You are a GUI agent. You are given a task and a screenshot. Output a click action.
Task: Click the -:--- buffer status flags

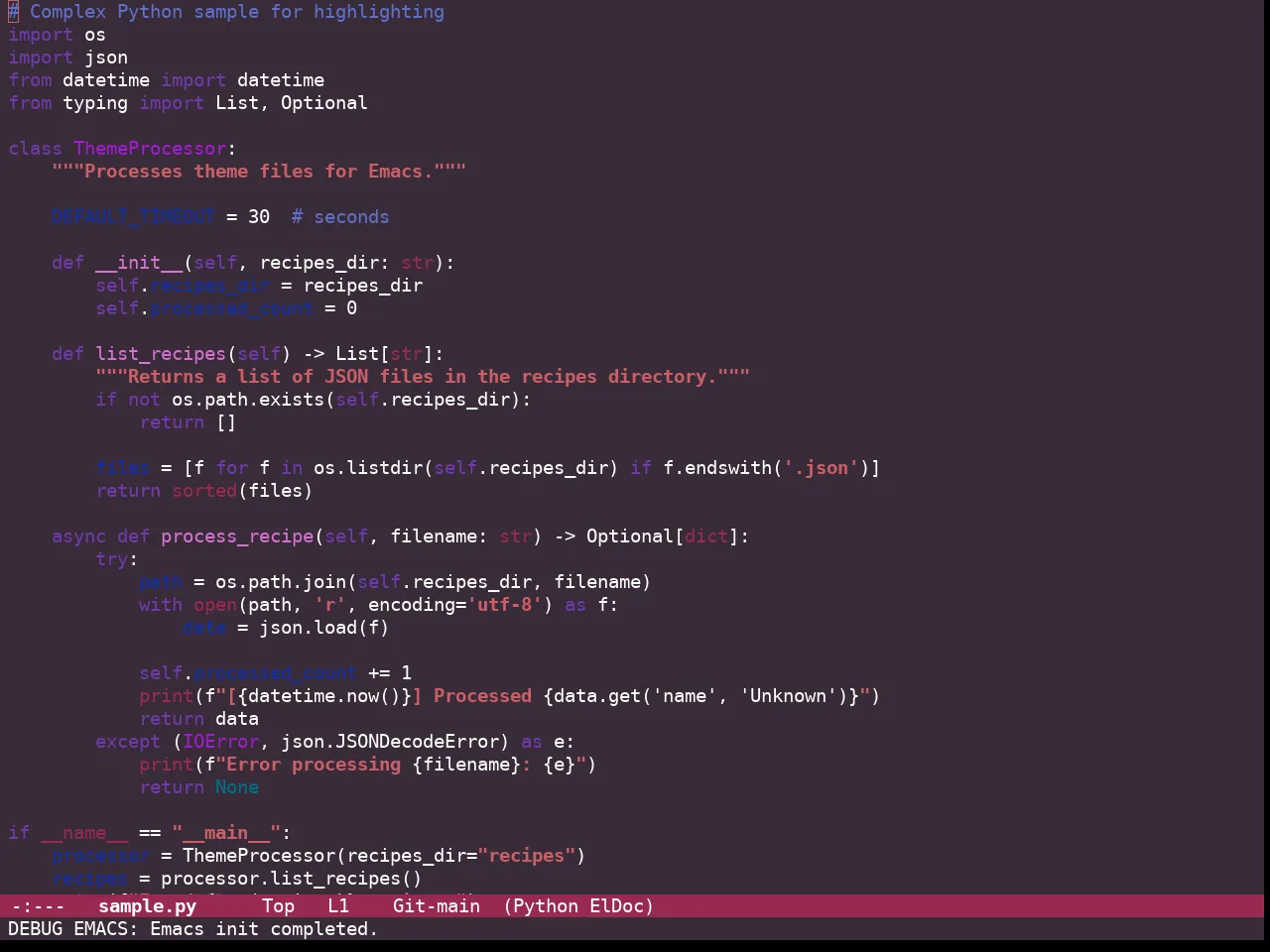tap(37, 905)
